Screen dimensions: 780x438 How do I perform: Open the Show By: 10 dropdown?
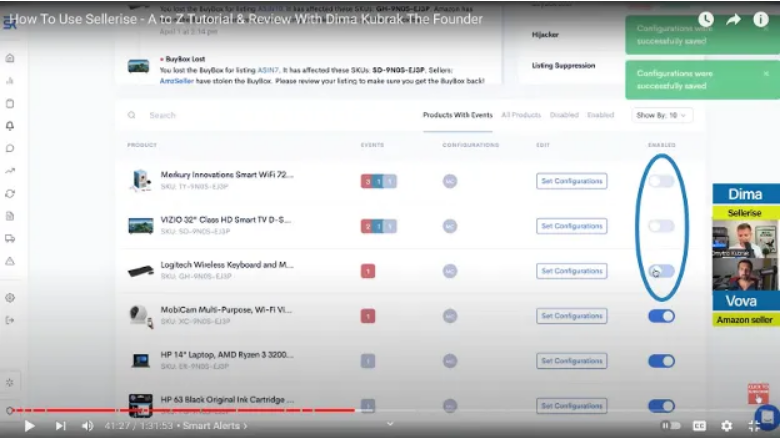click(x=662, y=115)
